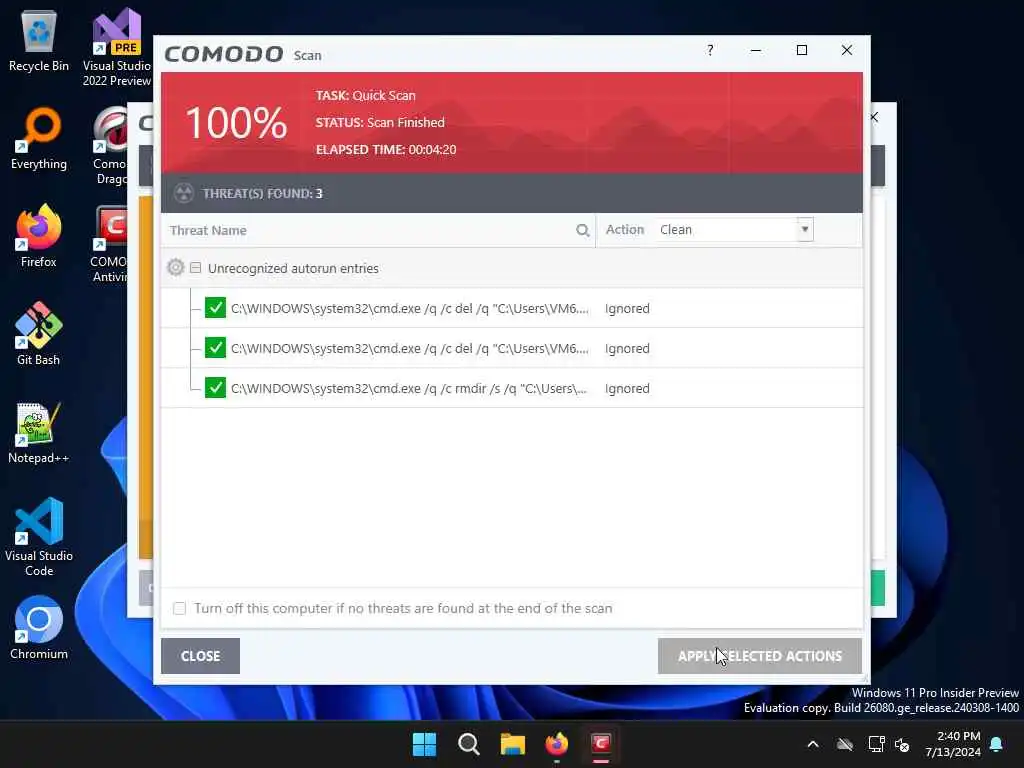The height and width of the screenshot is (768, 1024).
Task: Click the ELAPSED TIME: 00:04:20 text
Action: tap(386, 150)
